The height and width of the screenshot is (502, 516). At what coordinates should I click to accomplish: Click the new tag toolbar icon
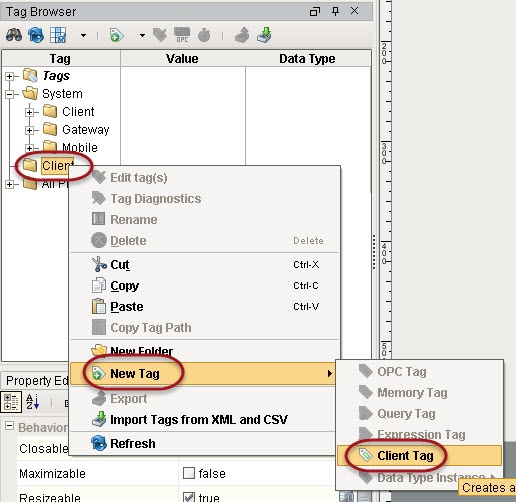117,35
